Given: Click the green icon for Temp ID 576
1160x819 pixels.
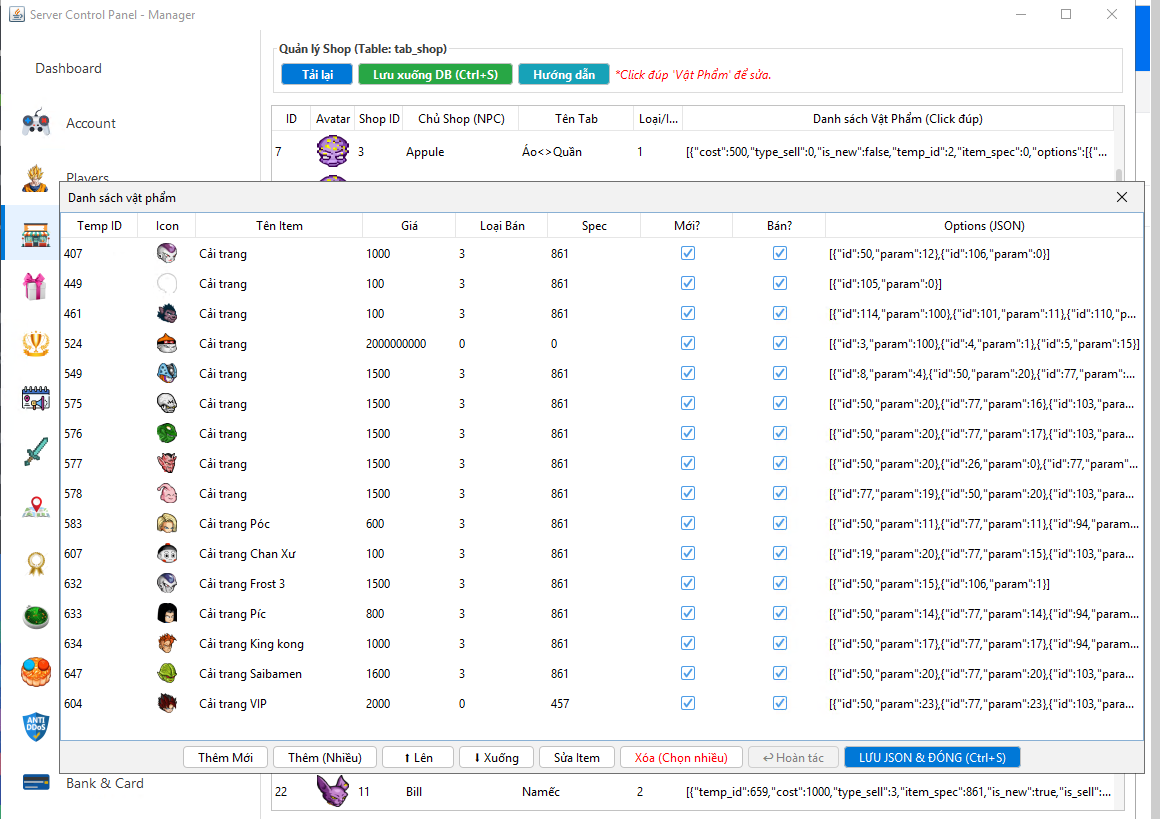Looking at the screenshot, I should coord(167,433).
